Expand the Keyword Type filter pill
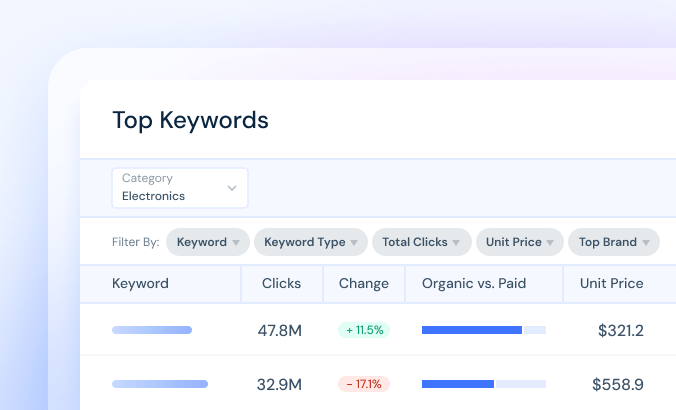 pos(310,242)
